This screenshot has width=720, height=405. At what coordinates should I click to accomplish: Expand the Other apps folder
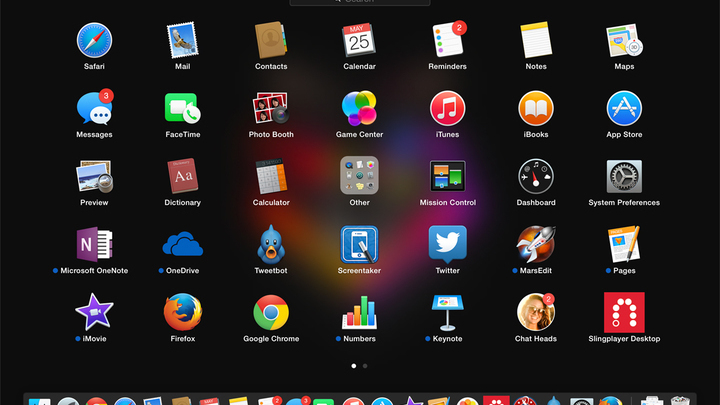[x=359, y=175]
